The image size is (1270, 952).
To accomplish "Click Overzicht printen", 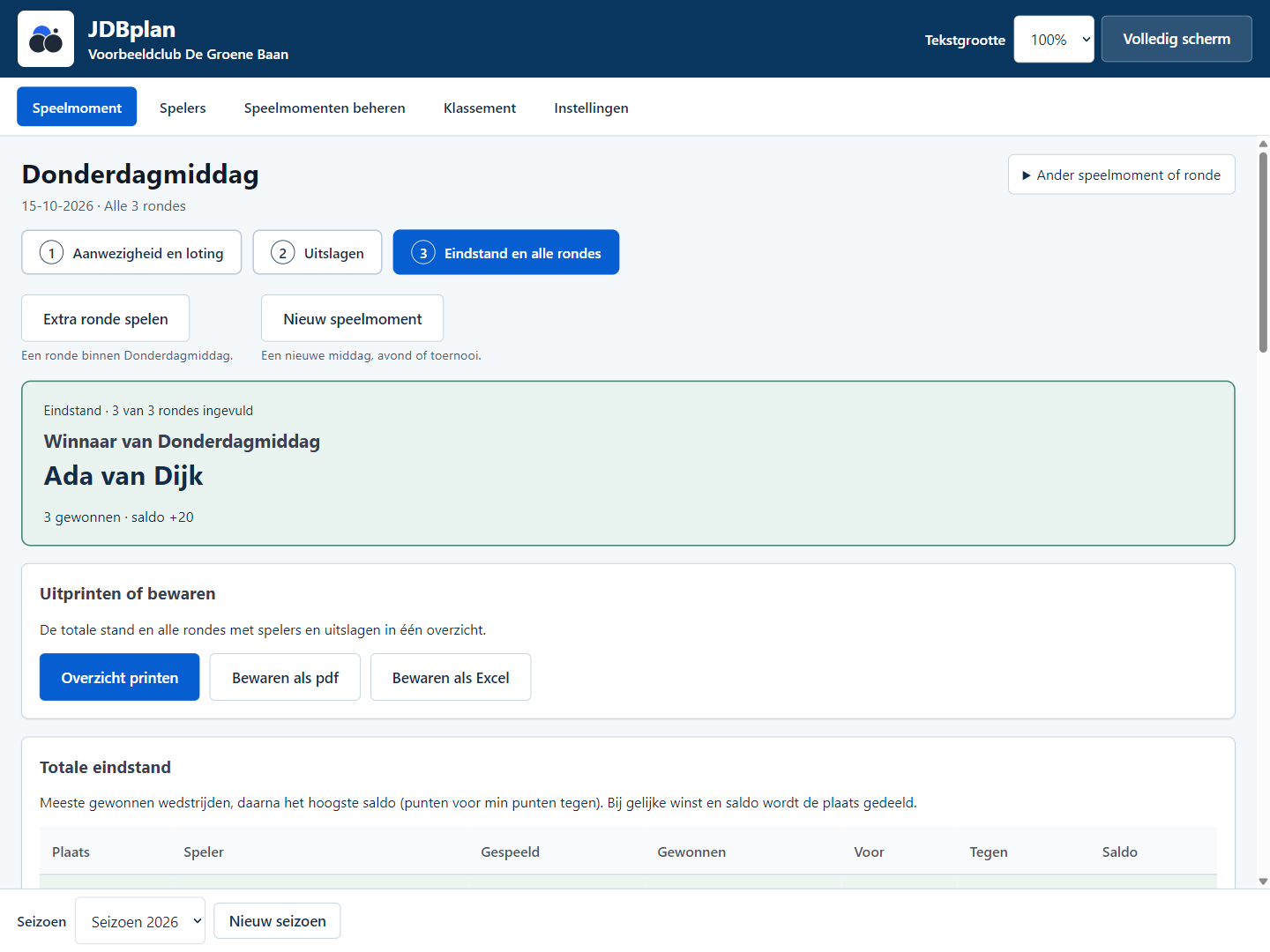I will click(x=120, y=678).
